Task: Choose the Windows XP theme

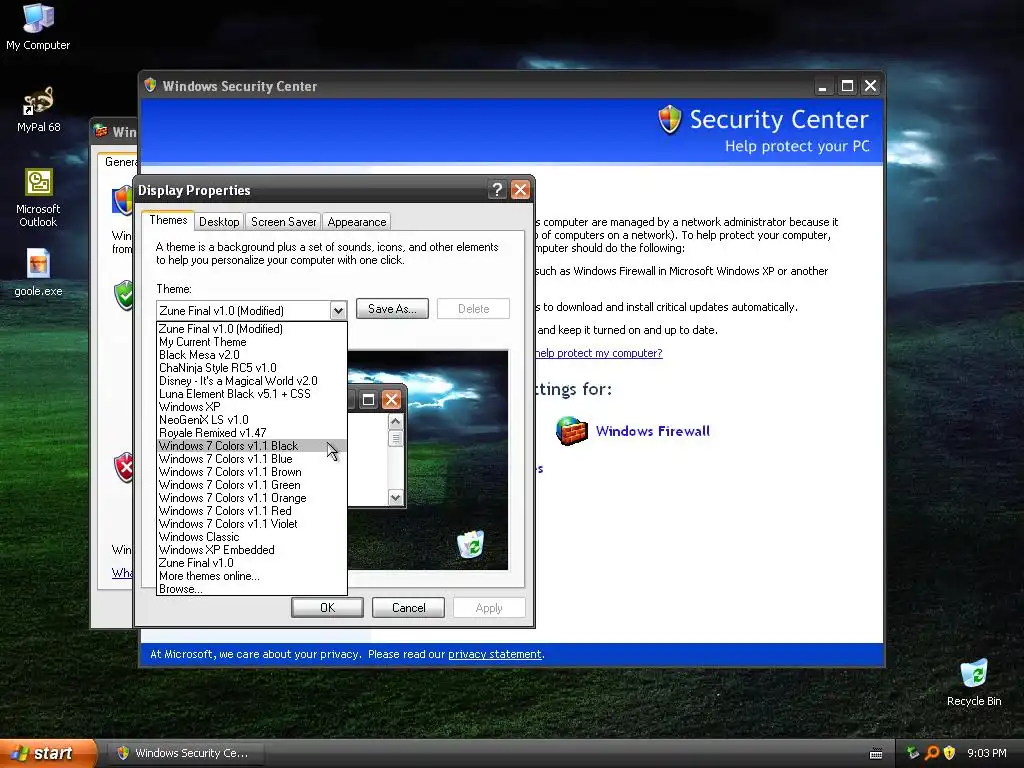Action: point(251,407)
